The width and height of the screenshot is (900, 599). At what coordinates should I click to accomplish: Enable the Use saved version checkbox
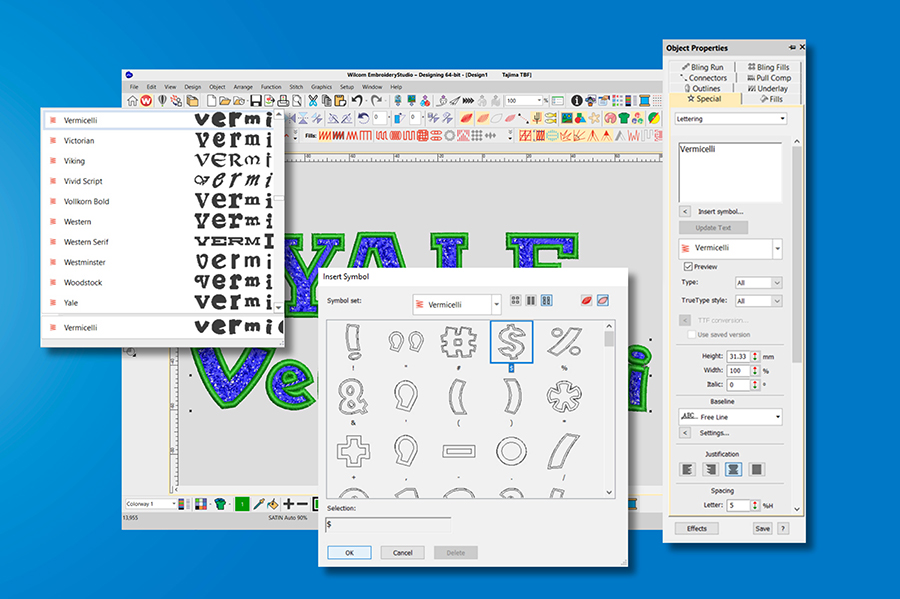(x=690, y=334)
